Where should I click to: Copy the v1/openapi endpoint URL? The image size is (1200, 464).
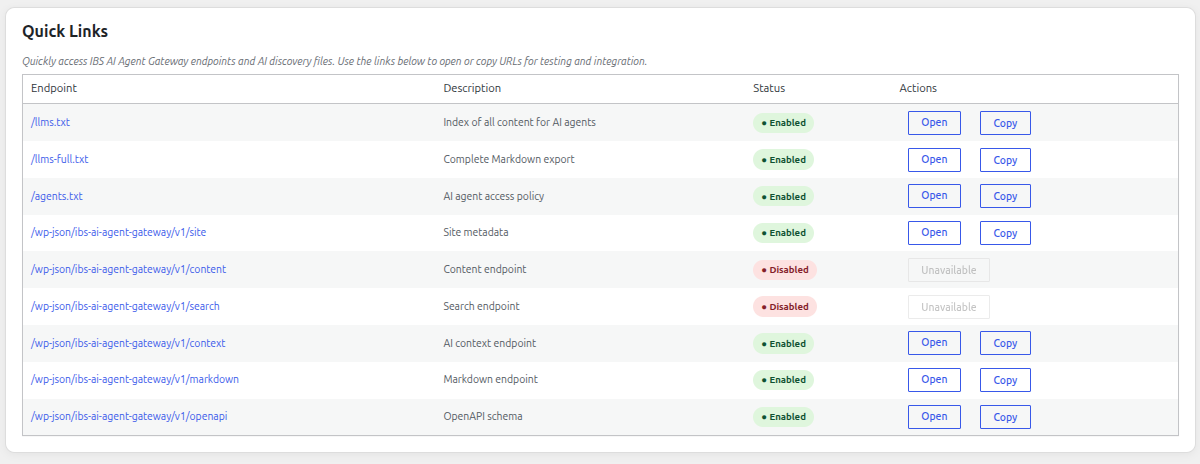[x=1005, y=417]
